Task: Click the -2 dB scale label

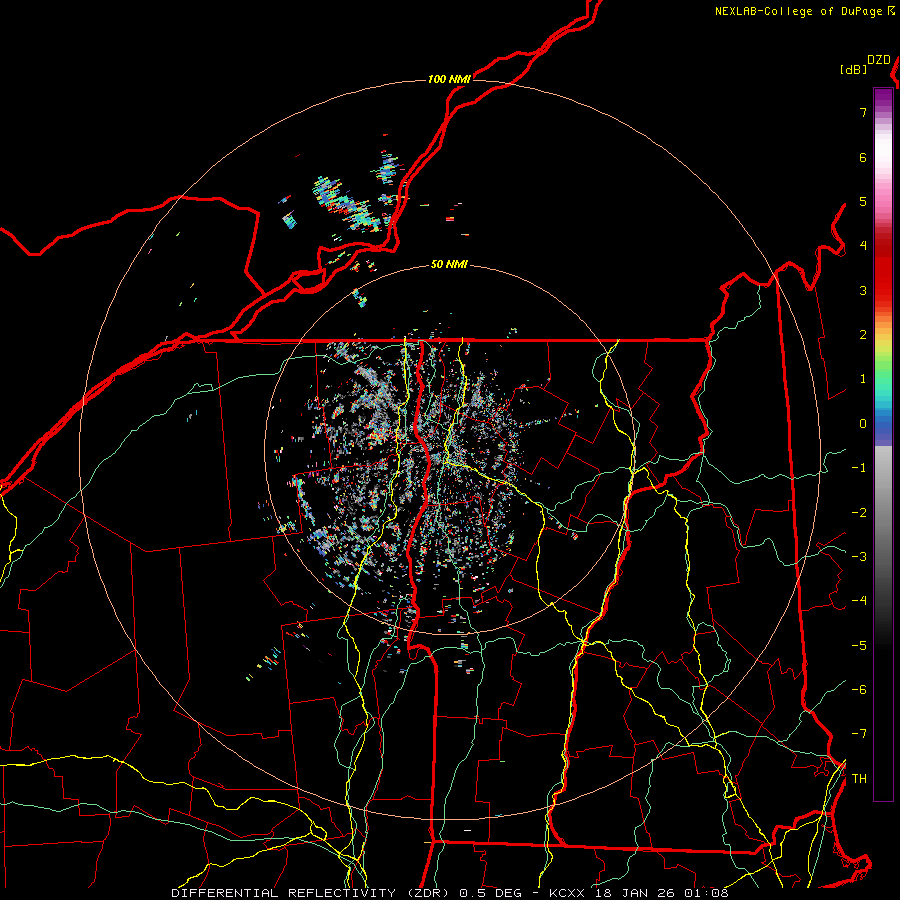Action: tap(859, 513)
